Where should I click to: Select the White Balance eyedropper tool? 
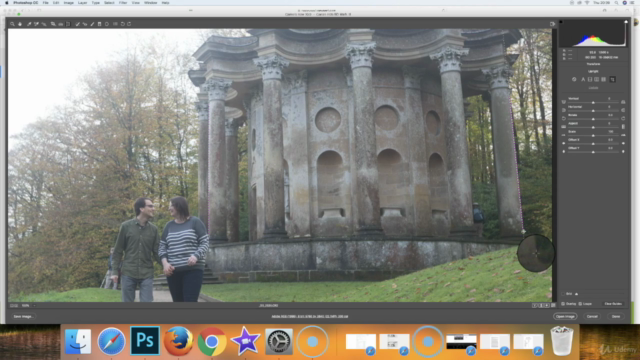(29, 24)
